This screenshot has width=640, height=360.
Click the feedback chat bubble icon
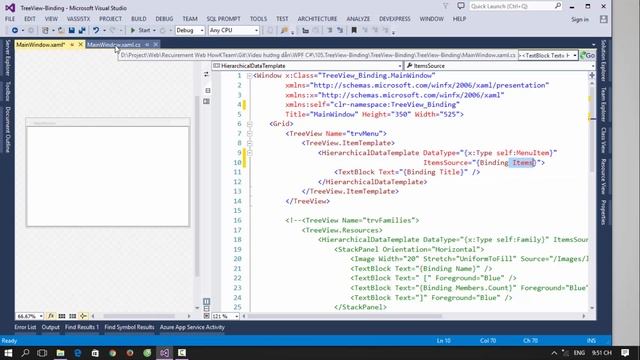click(461, 6)
